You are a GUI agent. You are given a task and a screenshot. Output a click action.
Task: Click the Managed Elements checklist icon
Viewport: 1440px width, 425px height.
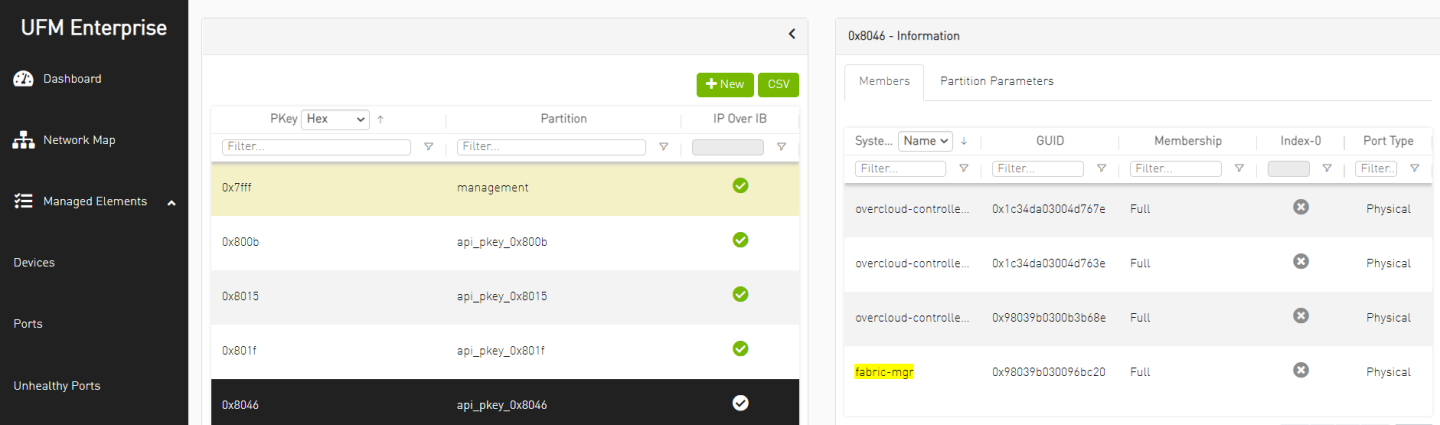tap(23, 202)
